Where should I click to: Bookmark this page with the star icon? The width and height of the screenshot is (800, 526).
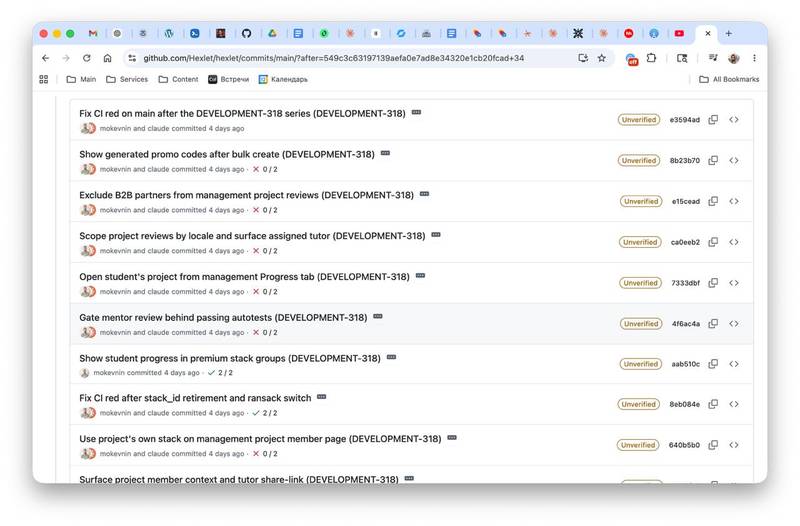(x=602, y=58)
